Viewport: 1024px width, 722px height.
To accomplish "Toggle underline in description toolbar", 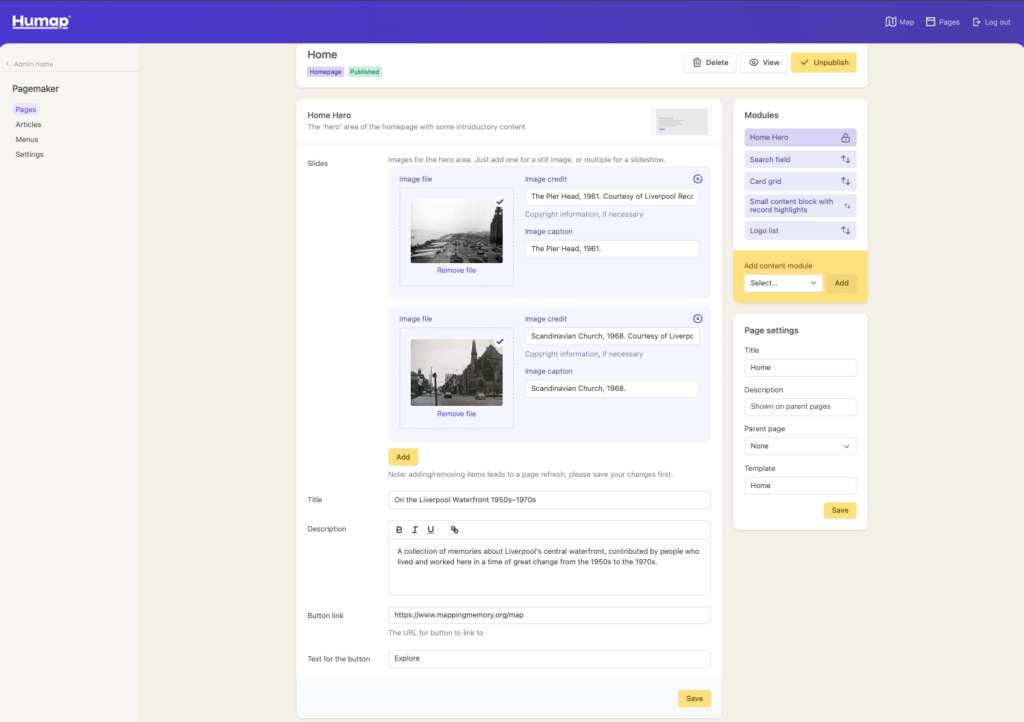I will coord(431,530).
